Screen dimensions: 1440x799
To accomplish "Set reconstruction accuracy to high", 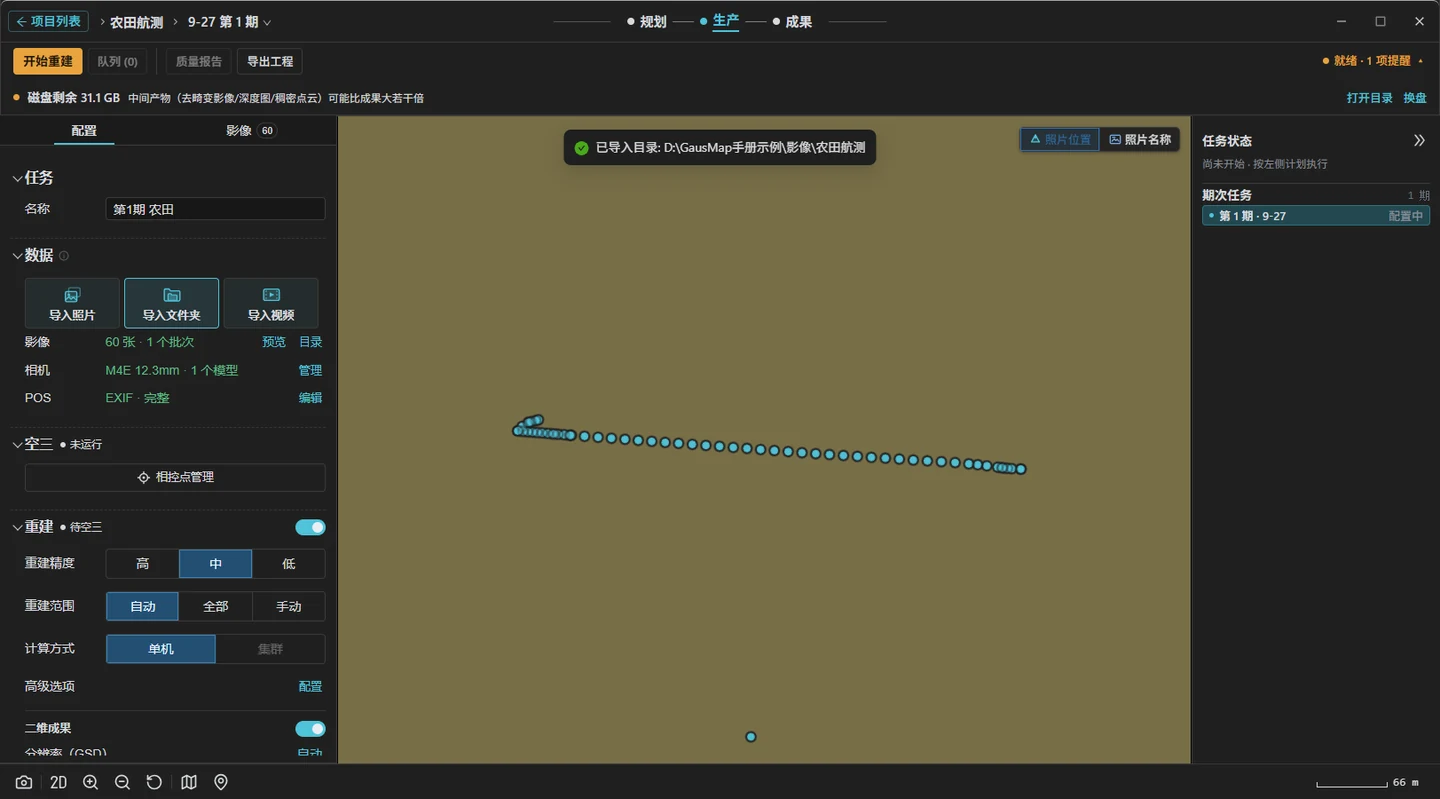I will click(143, 564).
